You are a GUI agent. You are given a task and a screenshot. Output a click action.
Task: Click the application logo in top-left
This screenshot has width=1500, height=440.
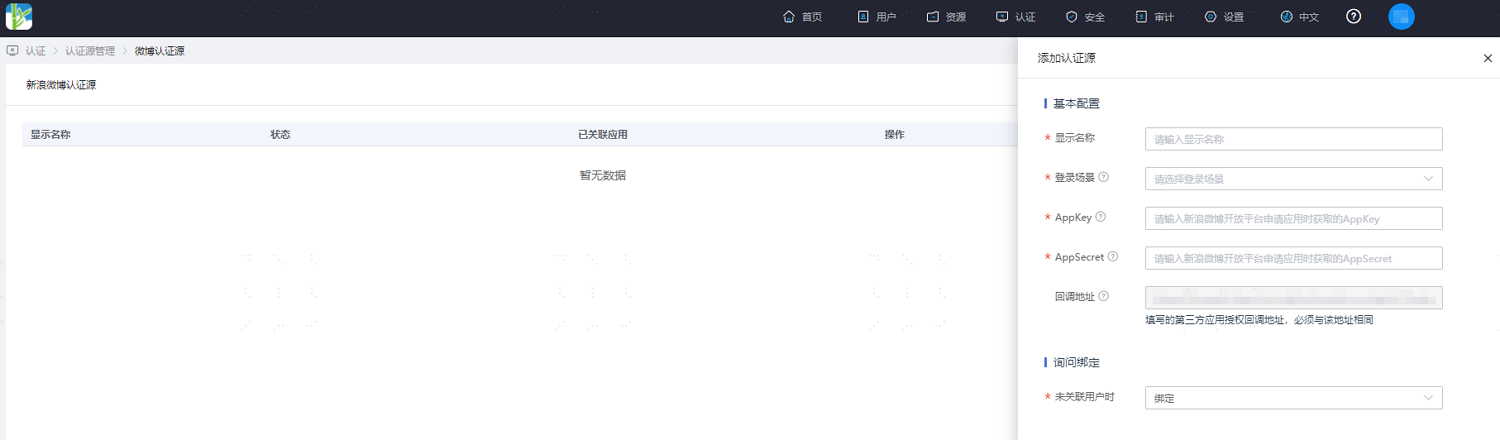pos(19,16)
